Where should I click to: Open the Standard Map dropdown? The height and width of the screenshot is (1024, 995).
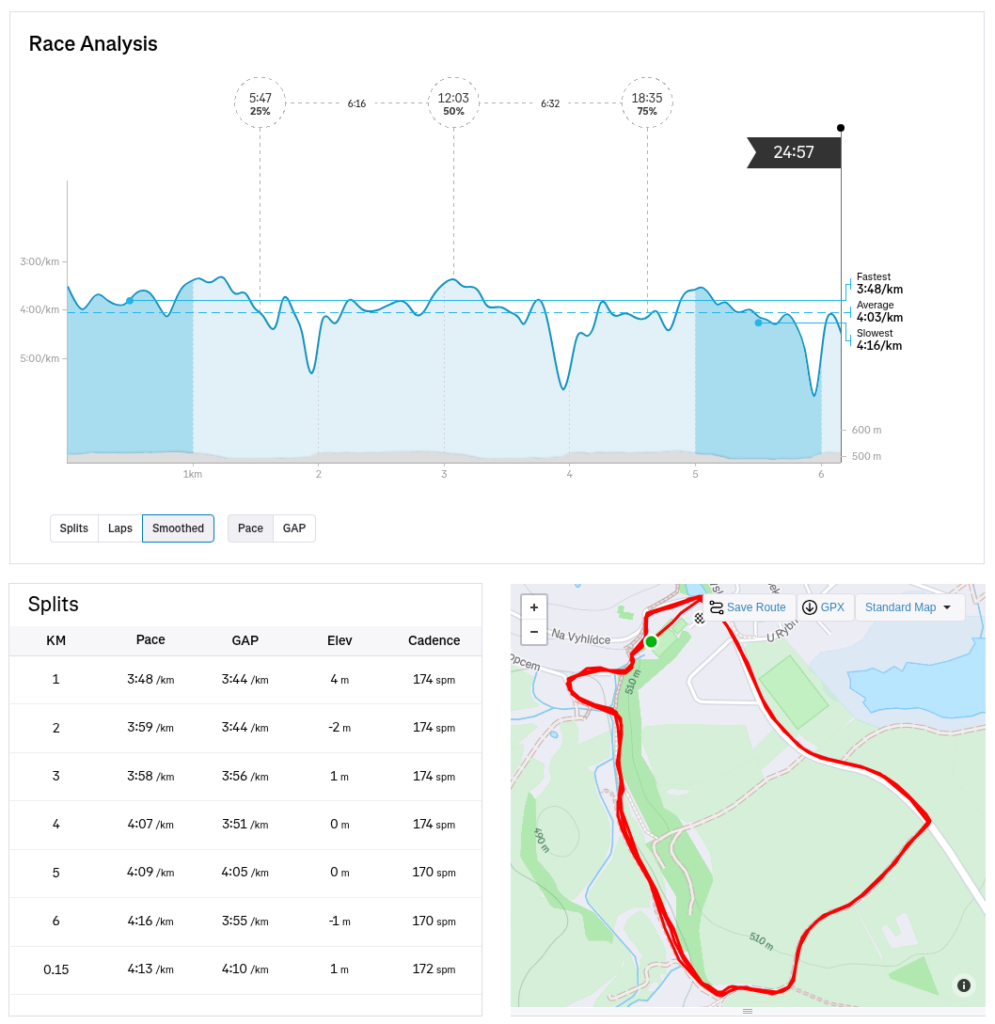click(x=909, y=607)
